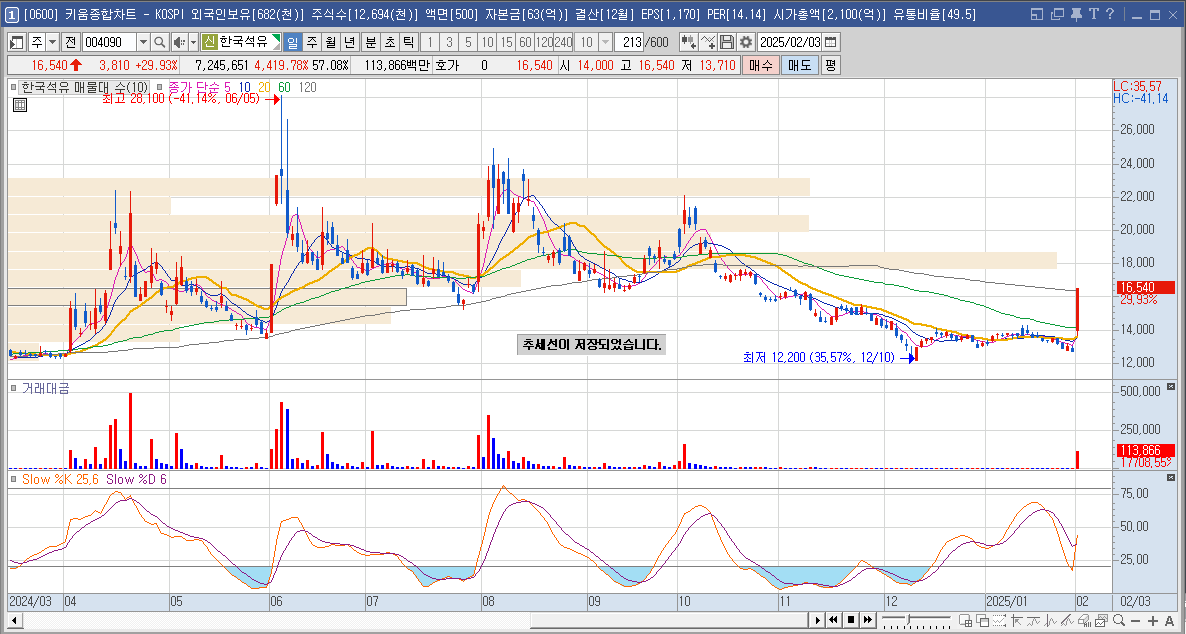
Task: Open the calendar icon beside 2025/02/03
Action: (830, 42)
